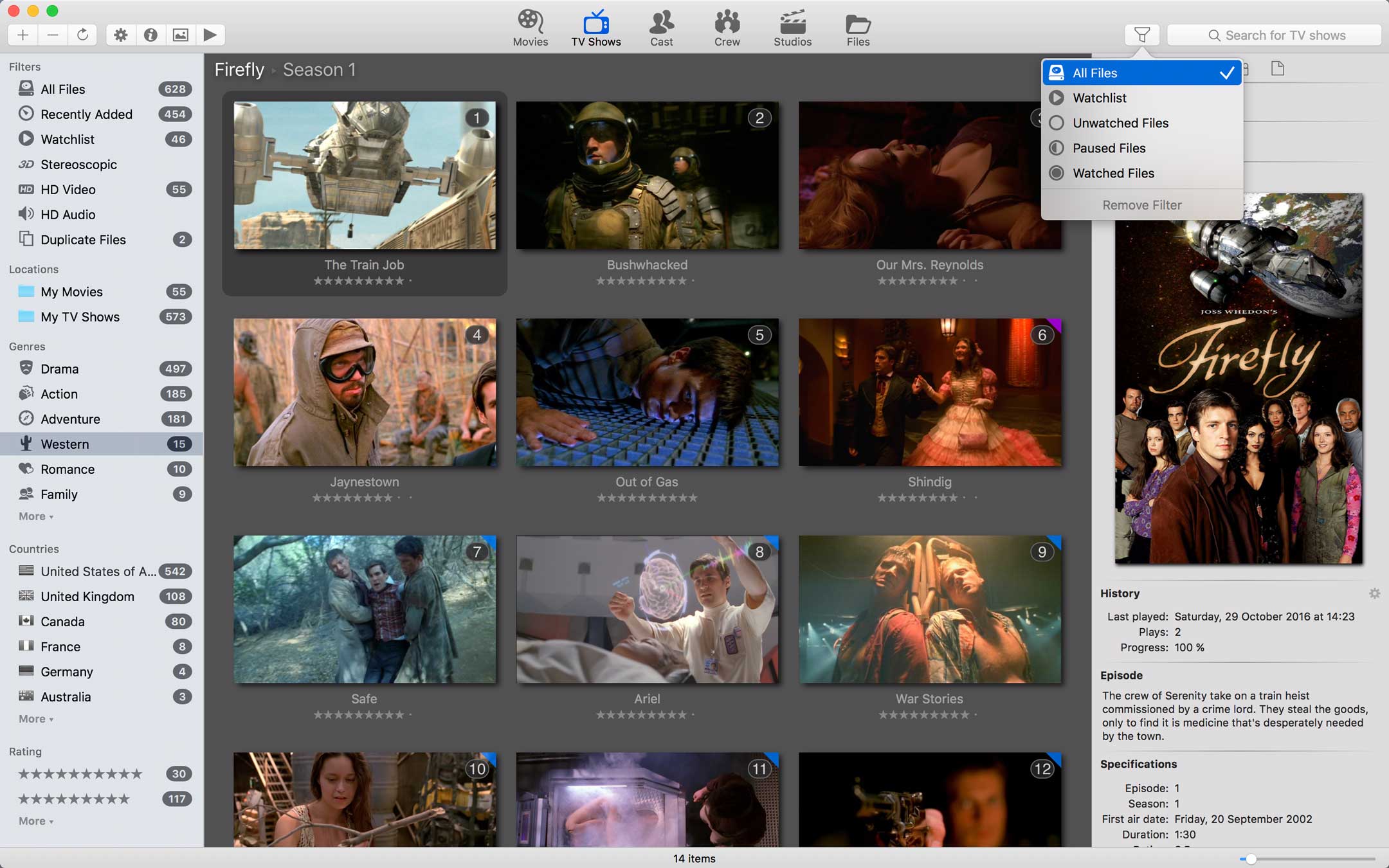Click the star rating under Safe
The image size is (1389, 868).
point(363,715)
